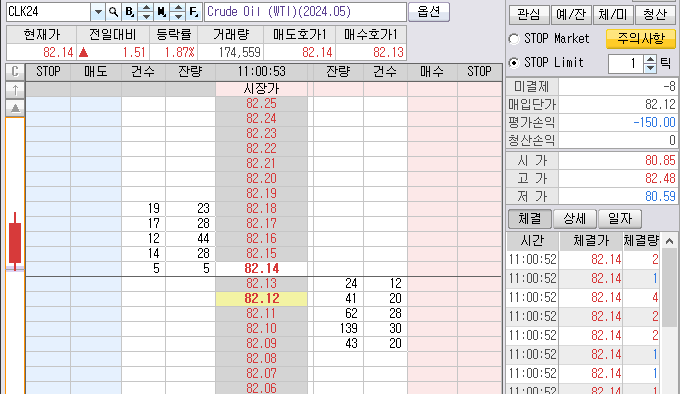Screen dimensions: 680x394
Task: Click the red candlestick mini chart
Action: click(x=15, y=242)
